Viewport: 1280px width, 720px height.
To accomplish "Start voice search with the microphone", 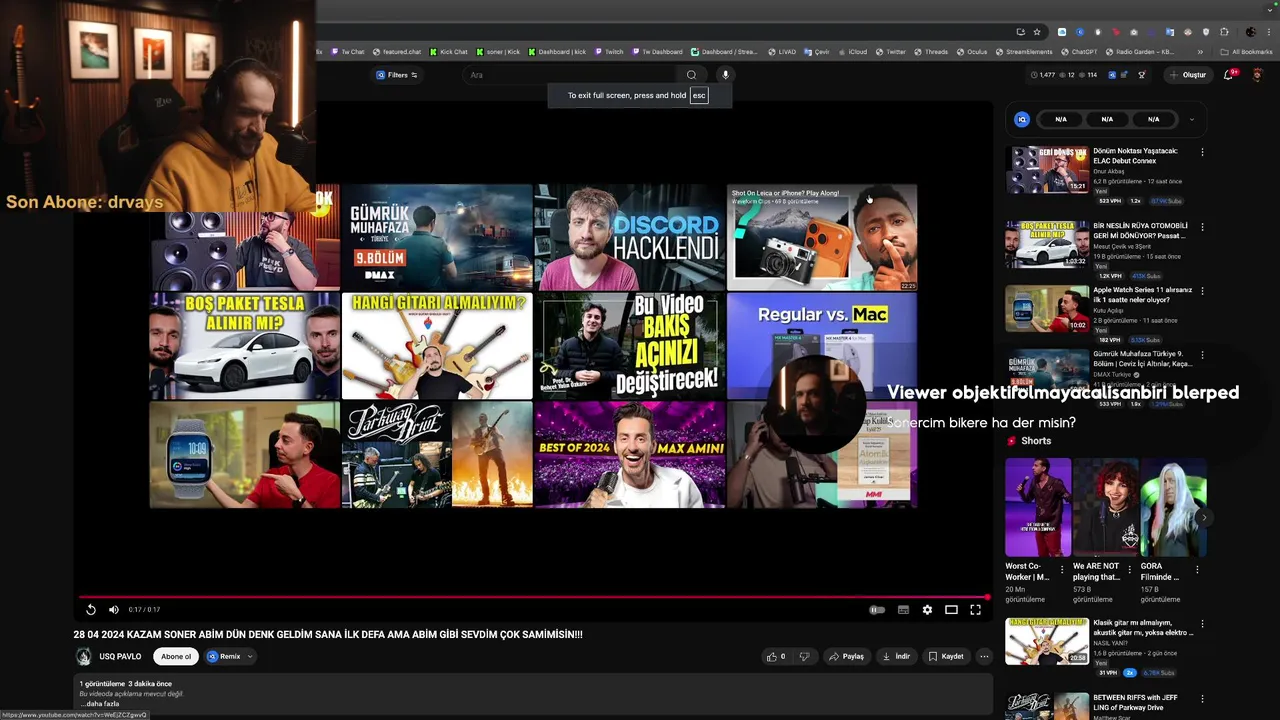I will pyautogui.click(x=726, y=75).
